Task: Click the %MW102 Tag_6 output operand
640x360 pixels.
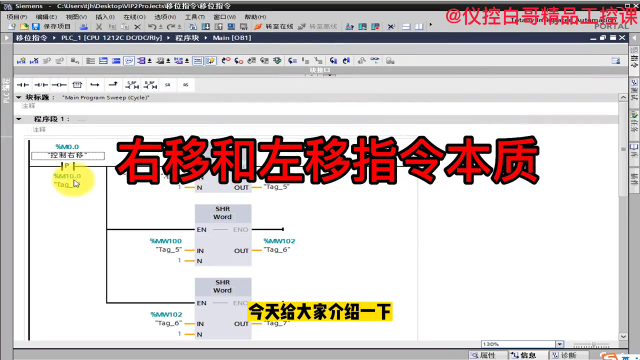Action: click(x=279, y=245)
